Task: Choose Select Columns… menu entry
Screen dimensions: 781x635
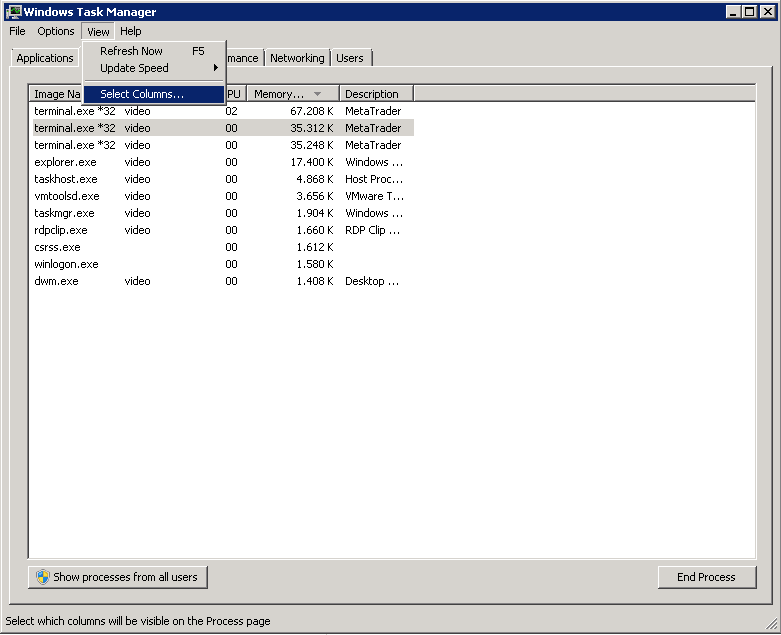Action: click(x=153, y=94)
